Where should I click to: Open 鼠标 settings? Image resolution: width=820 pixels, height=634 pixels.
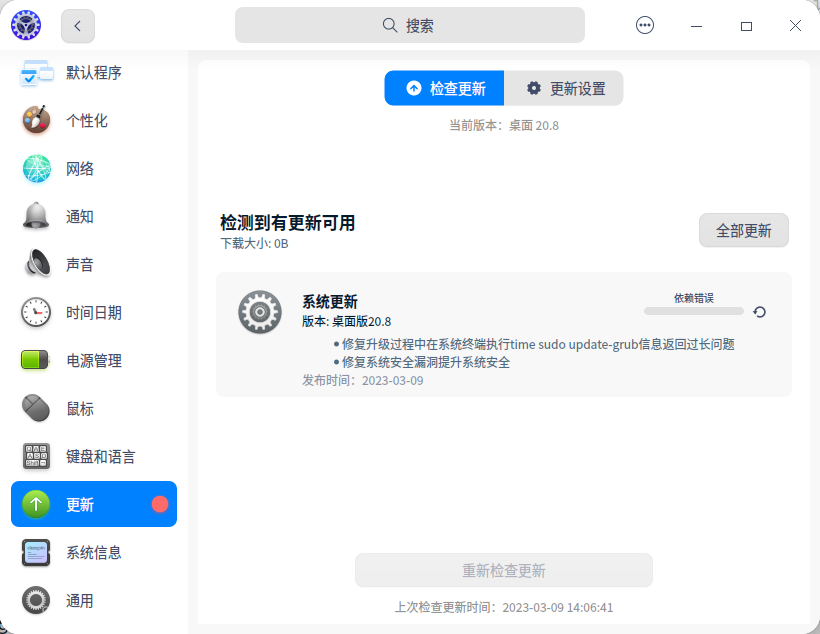click(x=94, y=409)
